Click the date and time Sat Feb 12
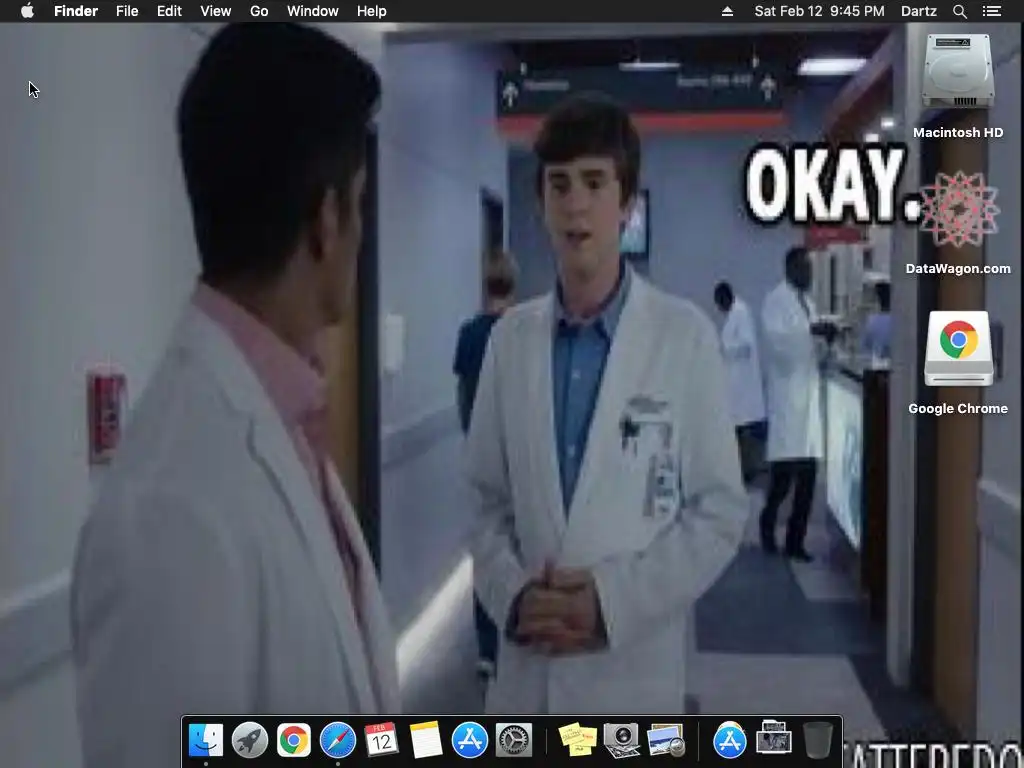The image size is (1024, 768). click(820, 11)
